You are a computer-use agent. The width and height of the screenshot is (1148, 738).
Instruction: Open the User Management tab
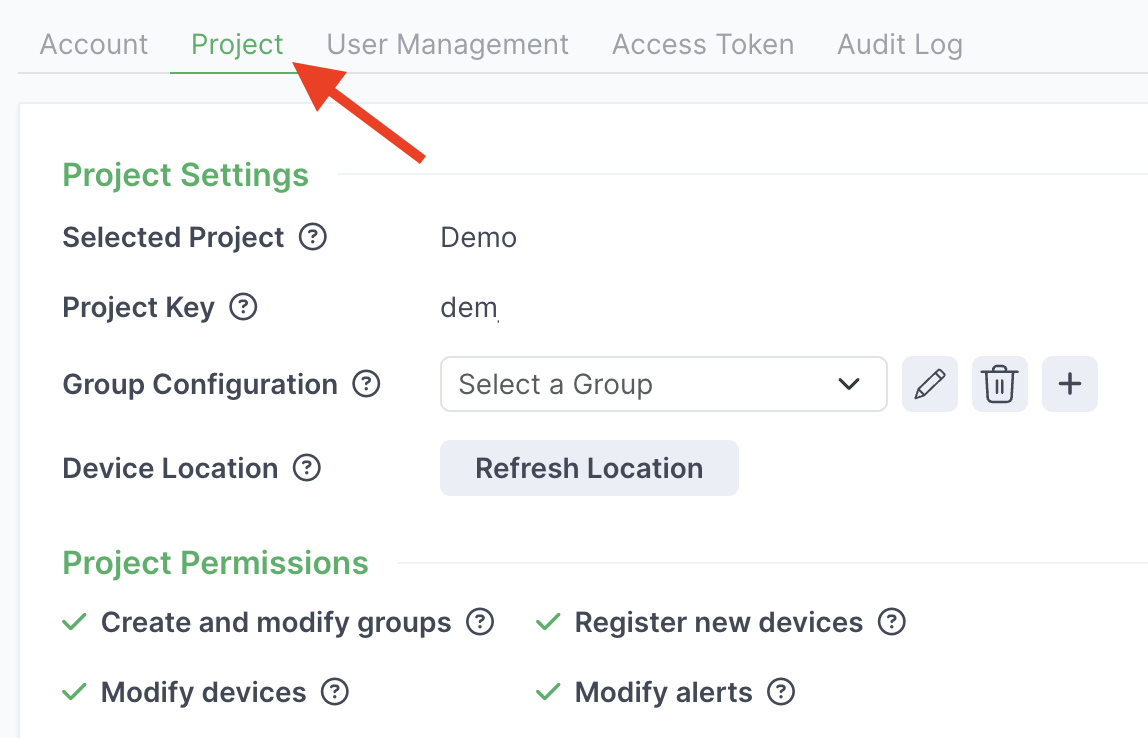pos(447,45)
